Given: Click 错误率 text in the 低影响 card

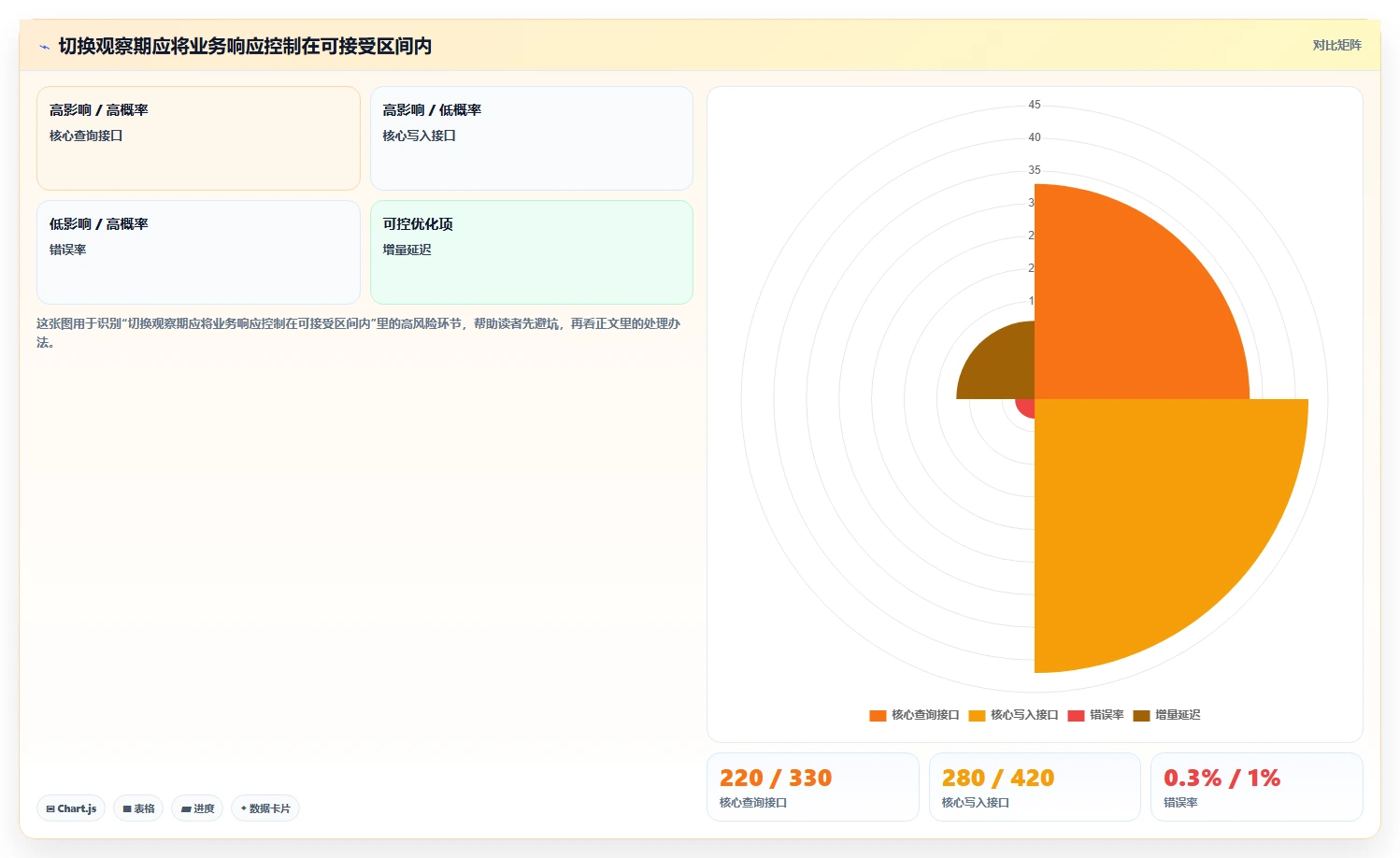Looking at the screenshot, I should click(68, 250).
